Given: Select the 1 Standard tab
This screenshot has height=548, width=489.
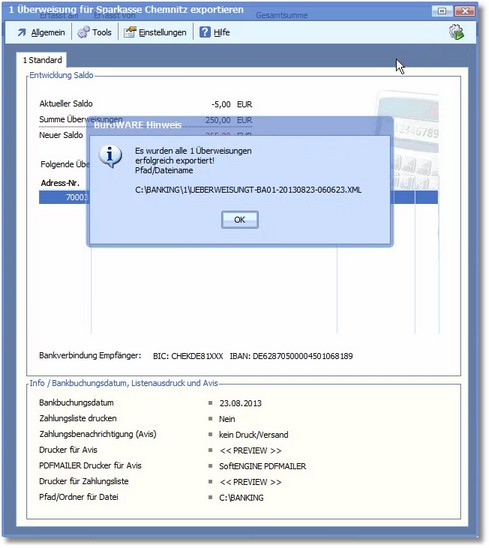Looking at the screenshot, I should 42,60.
